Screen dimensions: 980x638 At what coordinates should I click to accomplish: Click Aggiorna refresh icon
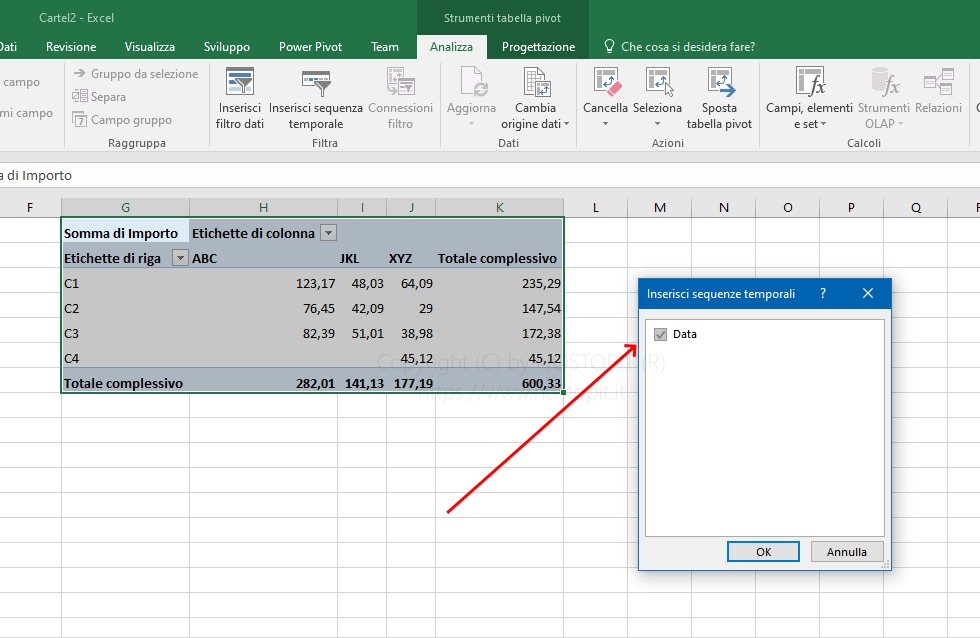[x=473, y=82]
